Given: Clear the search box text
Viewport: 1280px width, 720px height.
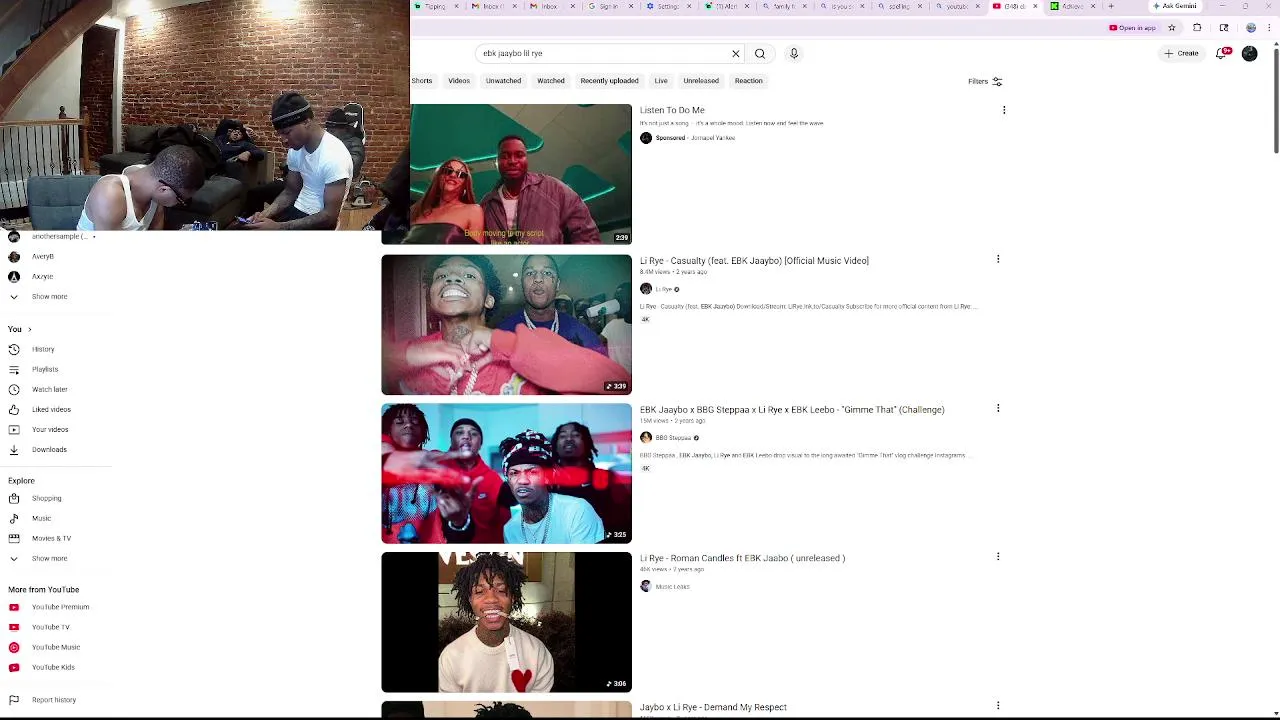Looking at the screenshot, I should [x=736, y=53].
